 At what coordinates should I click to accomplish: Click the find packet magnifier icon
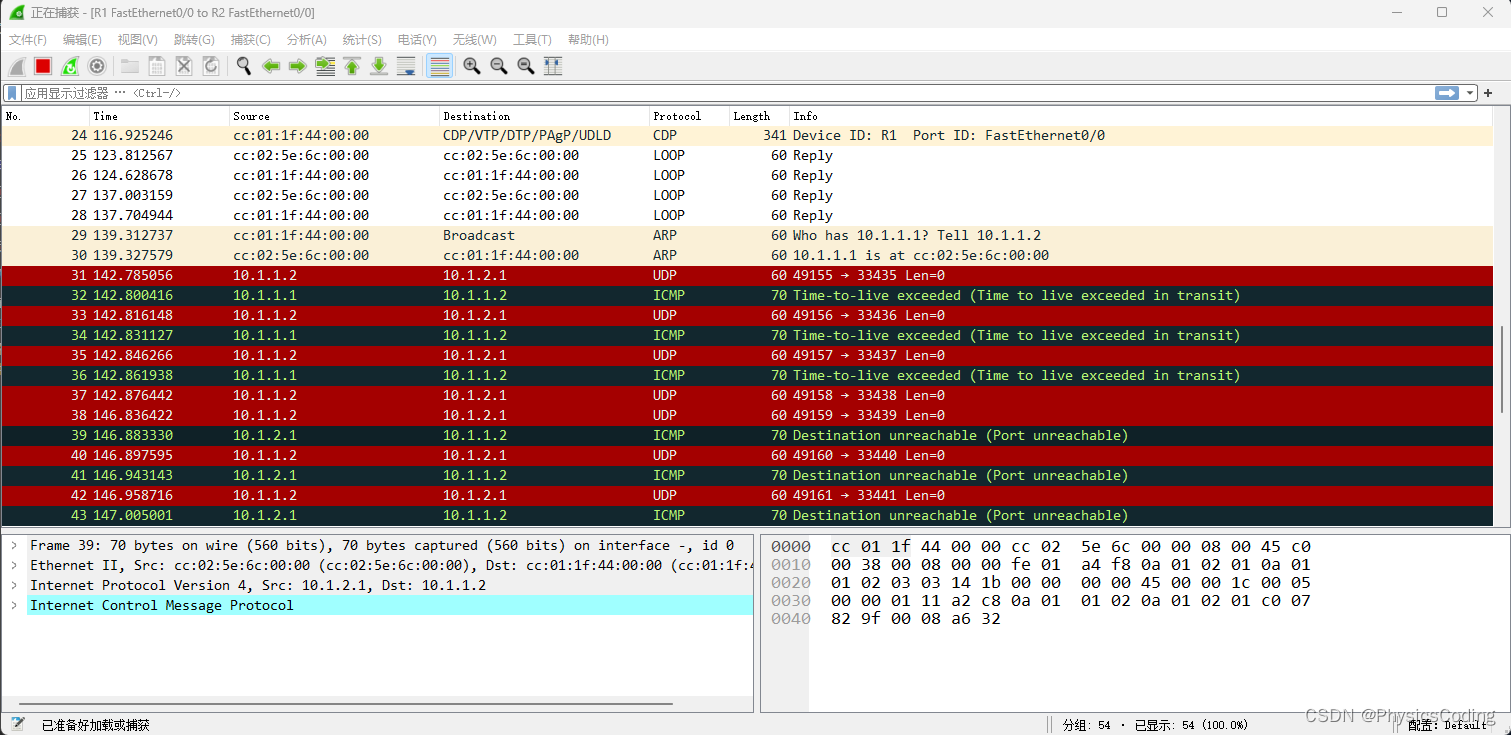click(244, 66)
